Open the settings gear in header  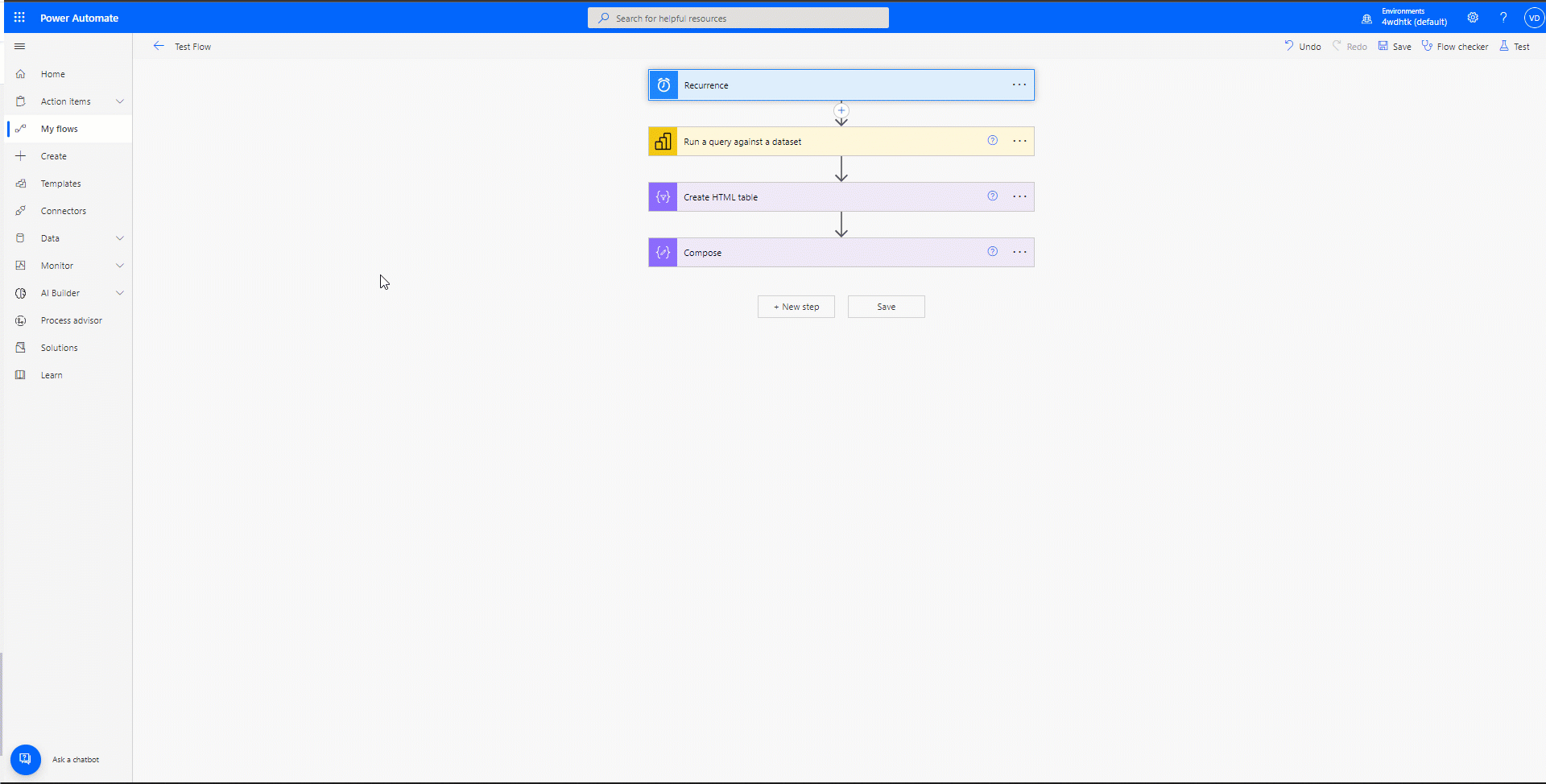1473,17
